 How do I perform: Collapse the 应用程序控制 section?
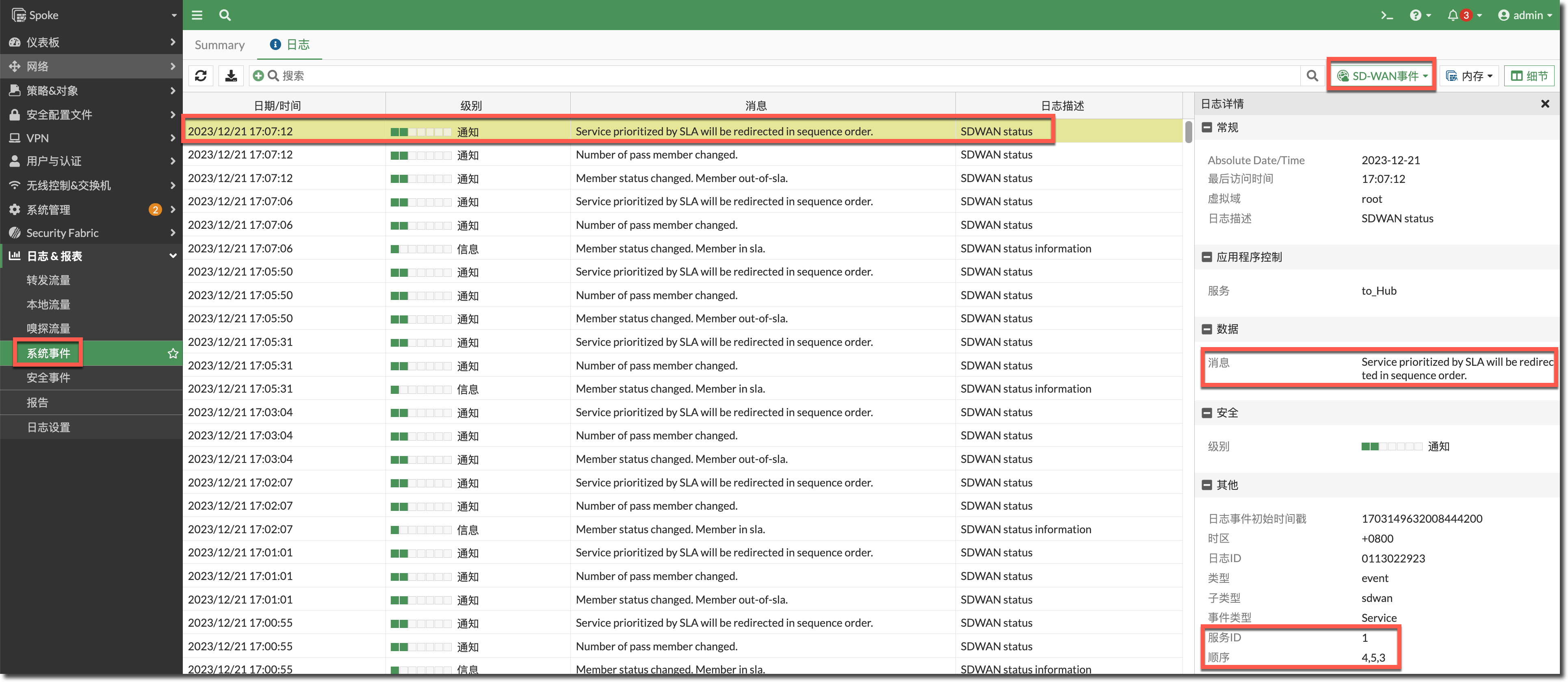[1207, 257]
